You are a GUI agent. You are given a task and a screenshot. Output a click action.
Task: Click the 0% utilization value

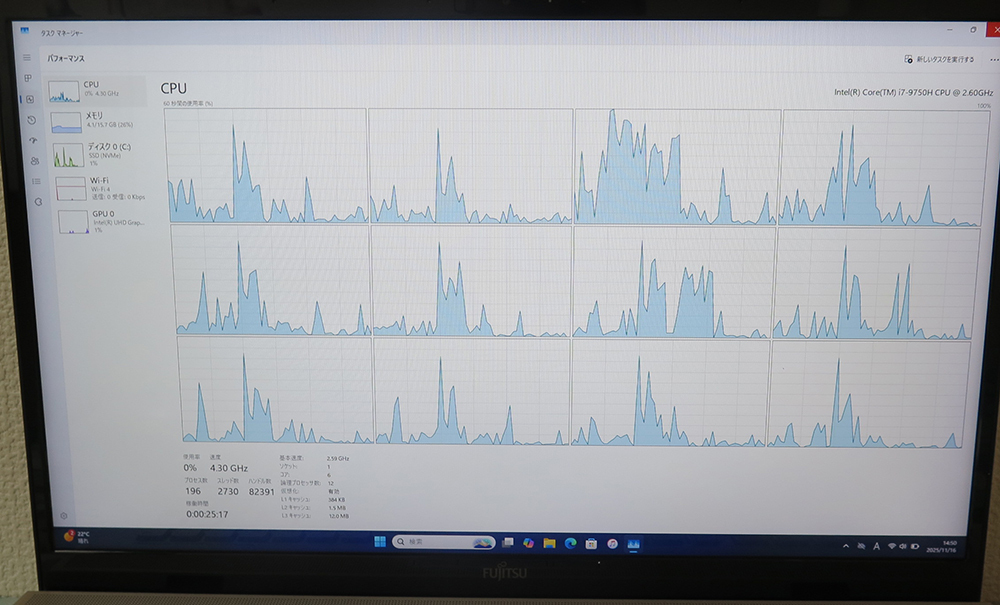(190, 467)
